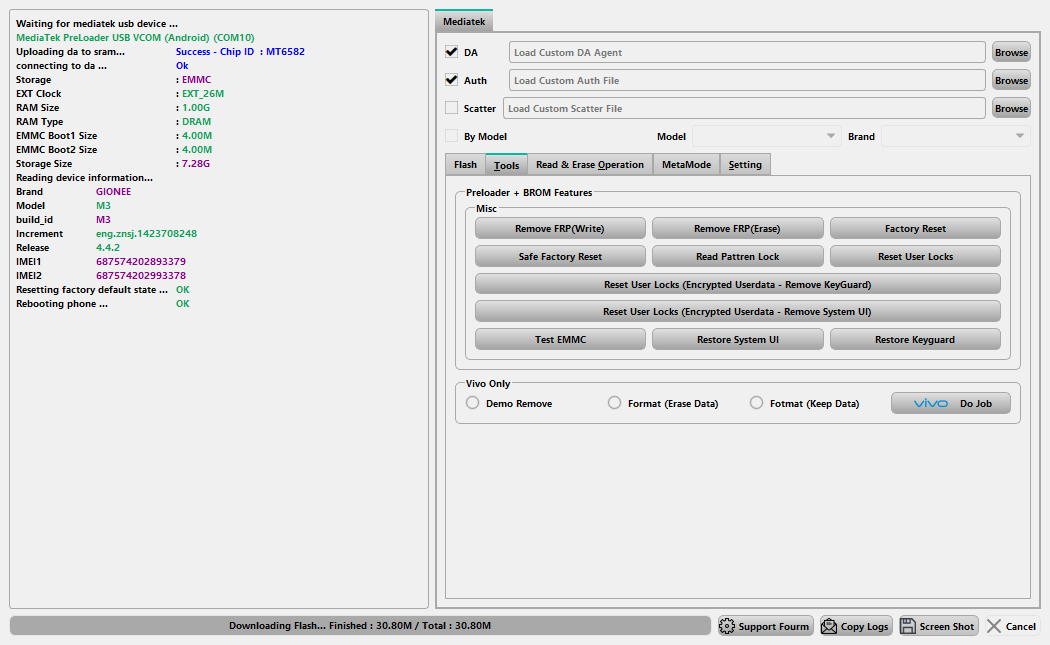Uncheck the DA checkbox
Image resolution: width=1050 pixels, height=645 pixels.
click(x=451, y=52)
